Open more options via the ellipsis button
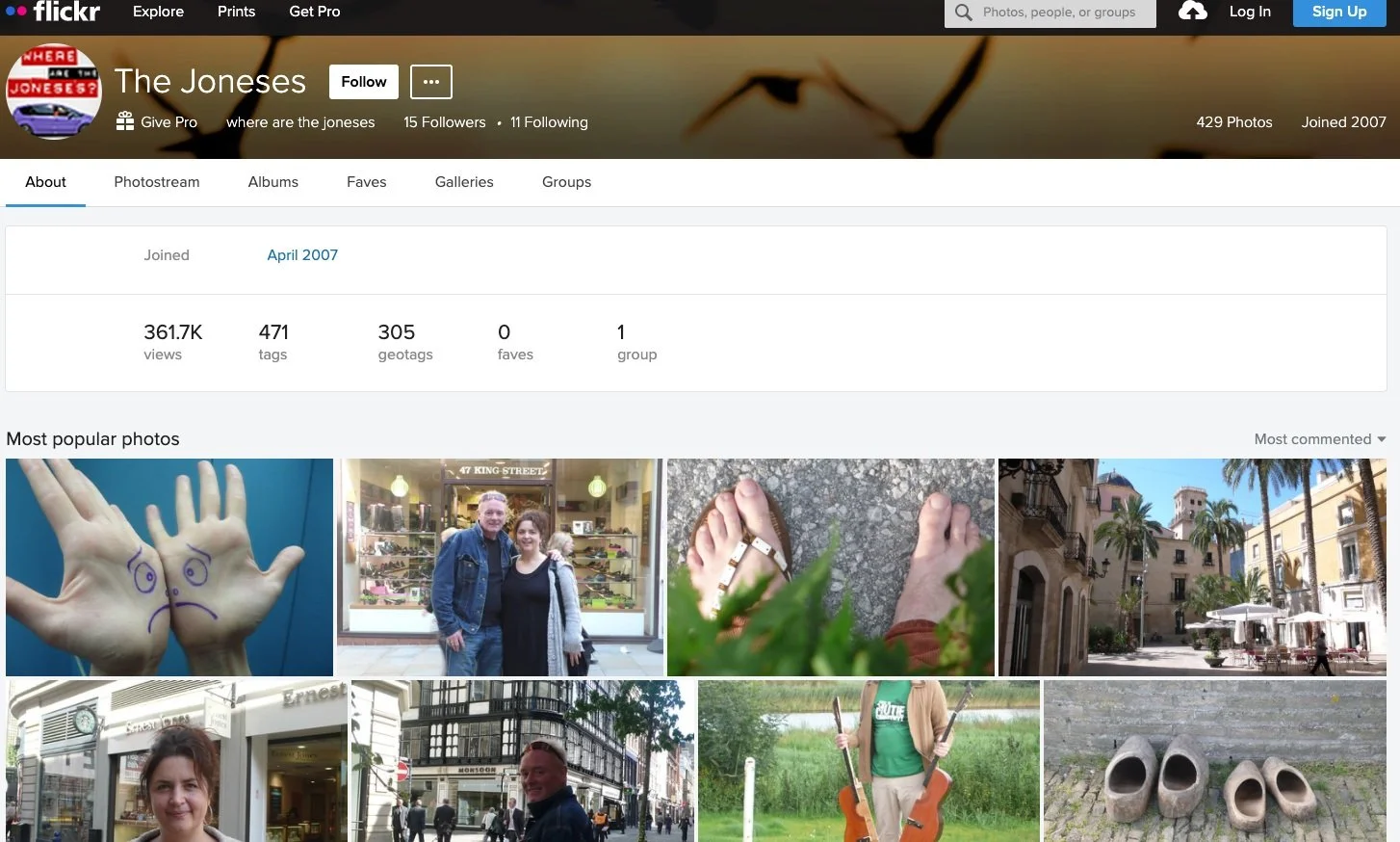The width and height of the screenshot is (1400, 842). click(x=430, y=82)
